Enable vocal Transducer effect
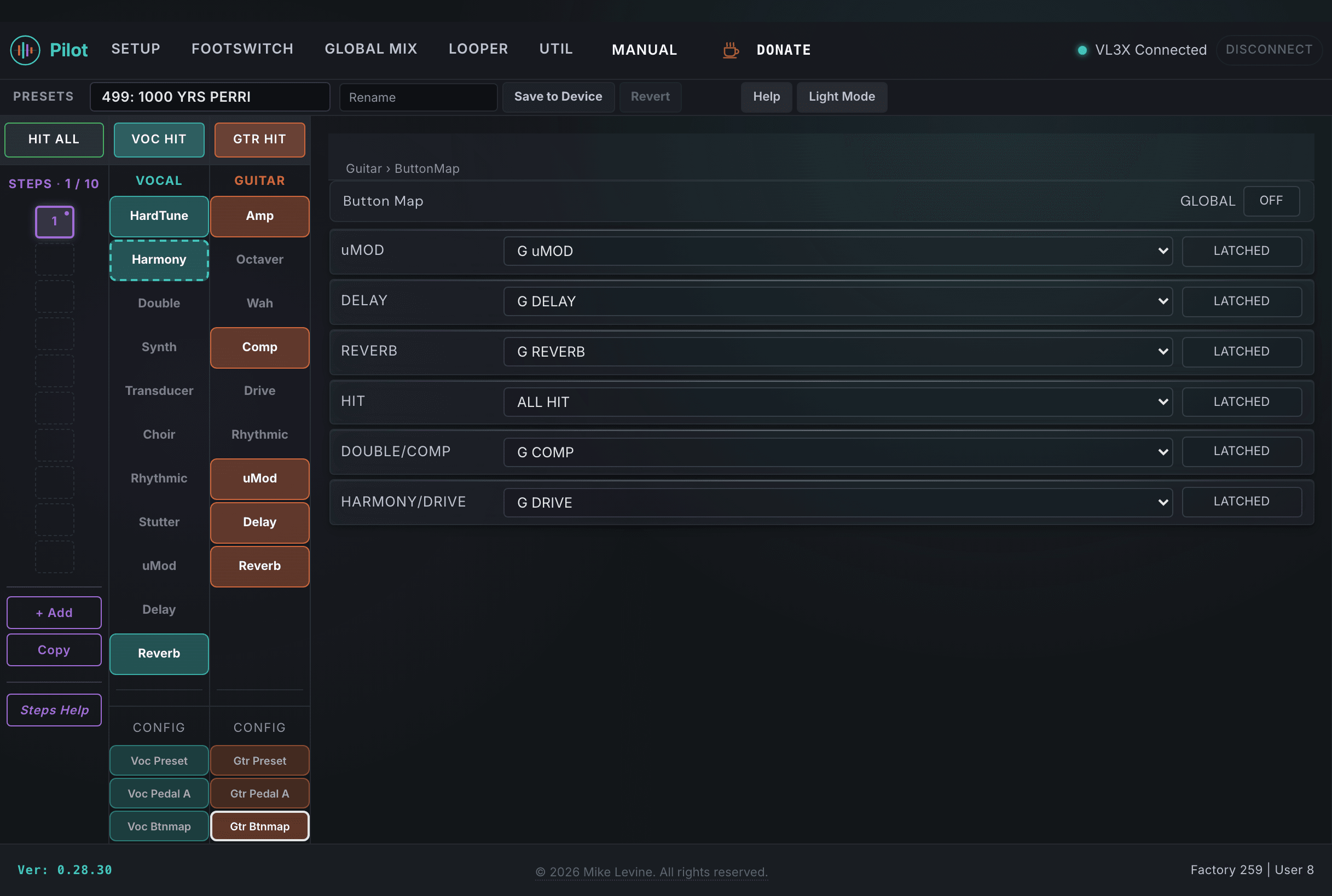 tap(159, 391)
